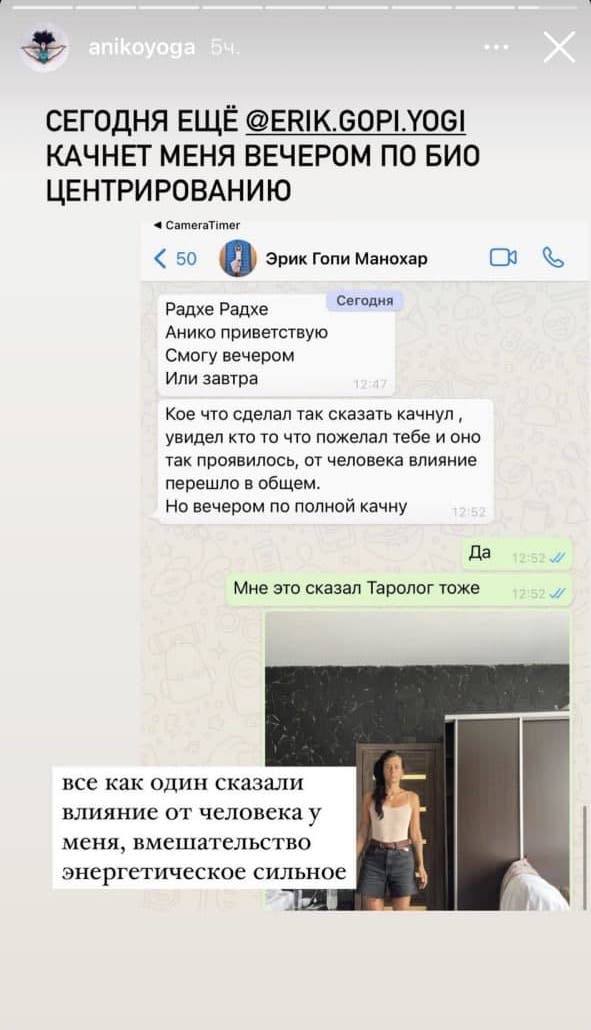
Task: Tap the story progress bar at the top
Action: click(296, 7)
